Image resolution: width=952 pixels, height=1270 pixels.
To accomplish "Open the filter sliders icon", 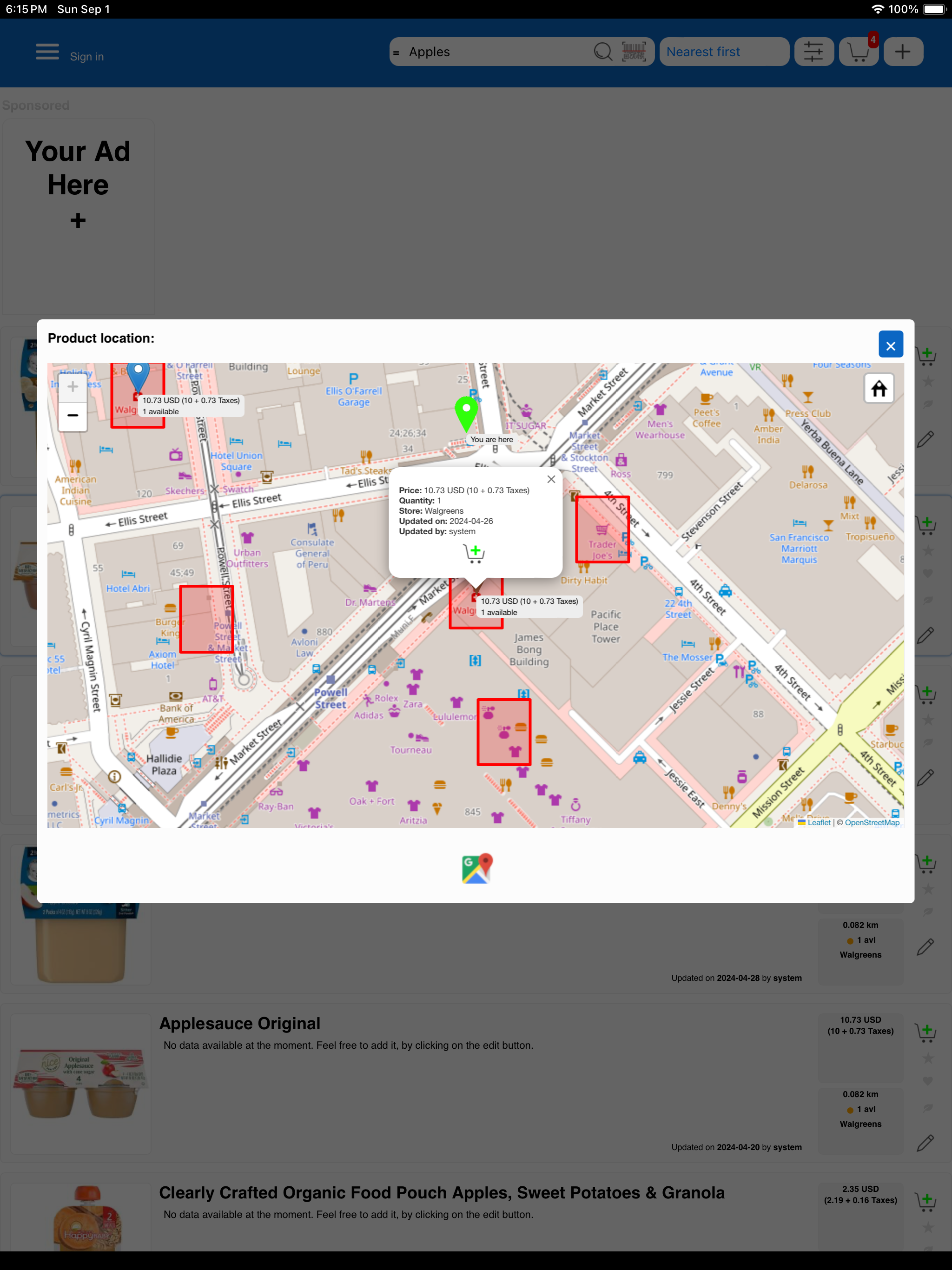I will [813, 52].
